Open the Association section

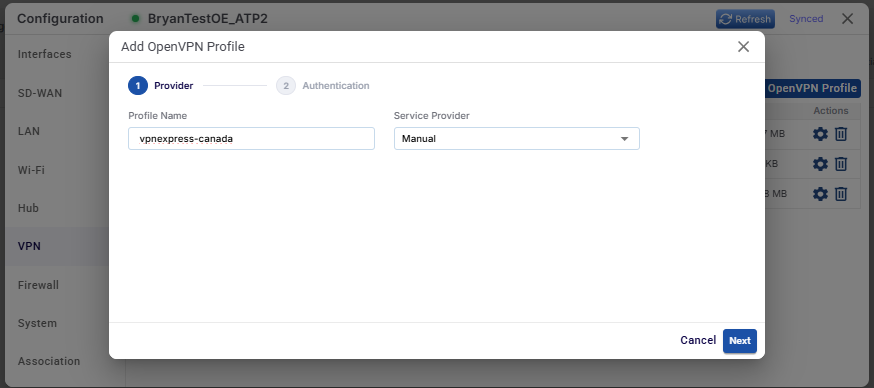[x=49, y=361]
